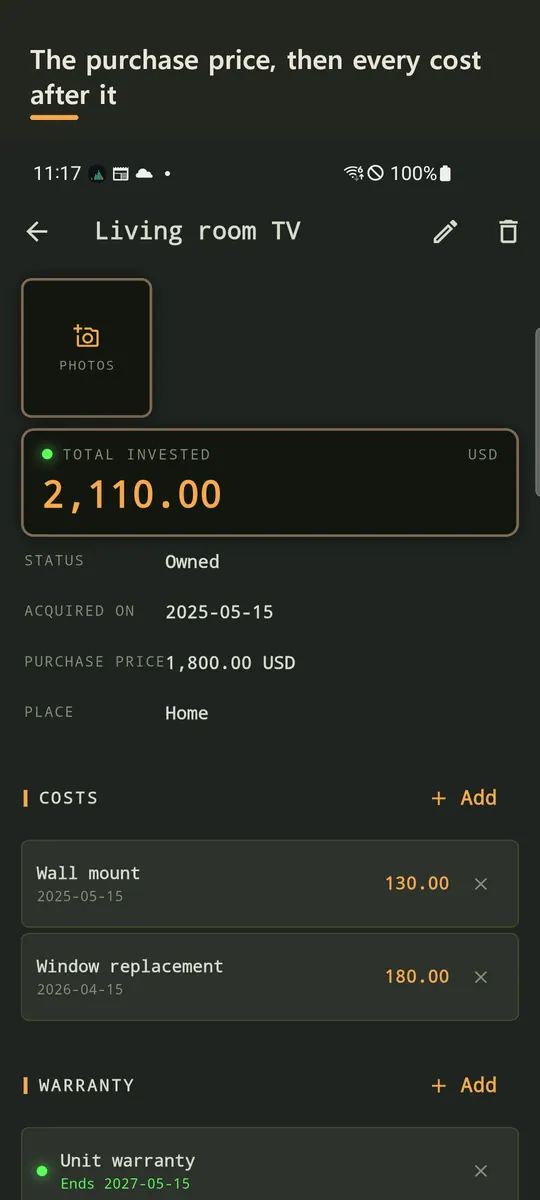Tap the cloud notification icon
This screenshot has width=540, height=1200.
coord(144,174)
